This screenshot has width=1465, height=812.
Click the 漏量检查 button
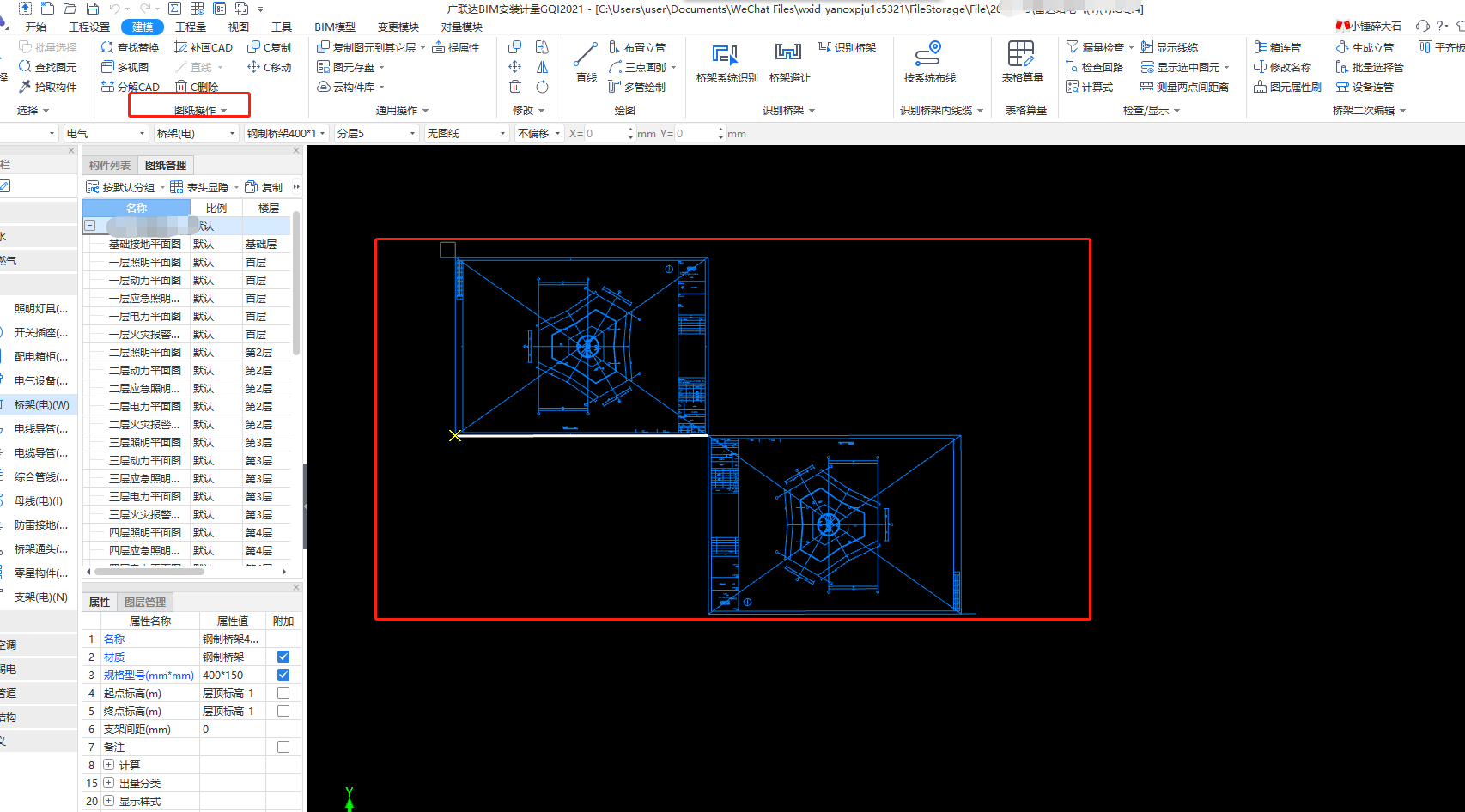click(x=1095, y=47)
